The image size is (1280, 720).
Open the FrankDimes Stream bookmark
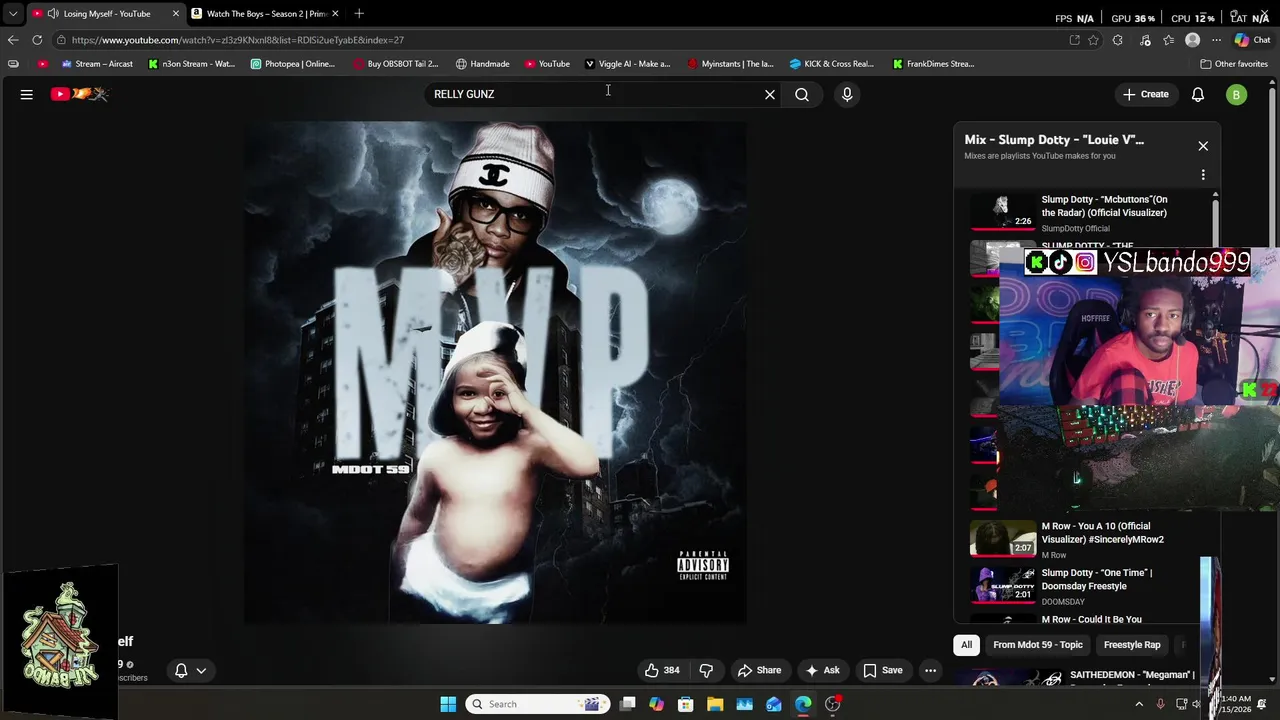coord(933,64)
